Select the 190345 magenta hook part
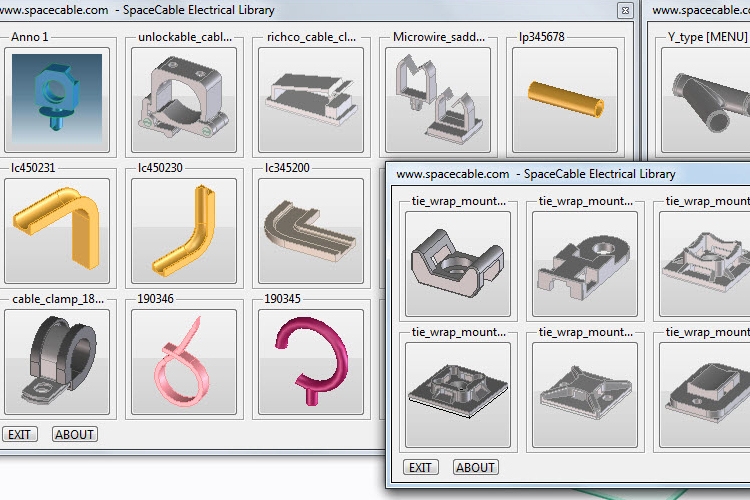This screenshot has height=500, width=750. pos(311,362)
